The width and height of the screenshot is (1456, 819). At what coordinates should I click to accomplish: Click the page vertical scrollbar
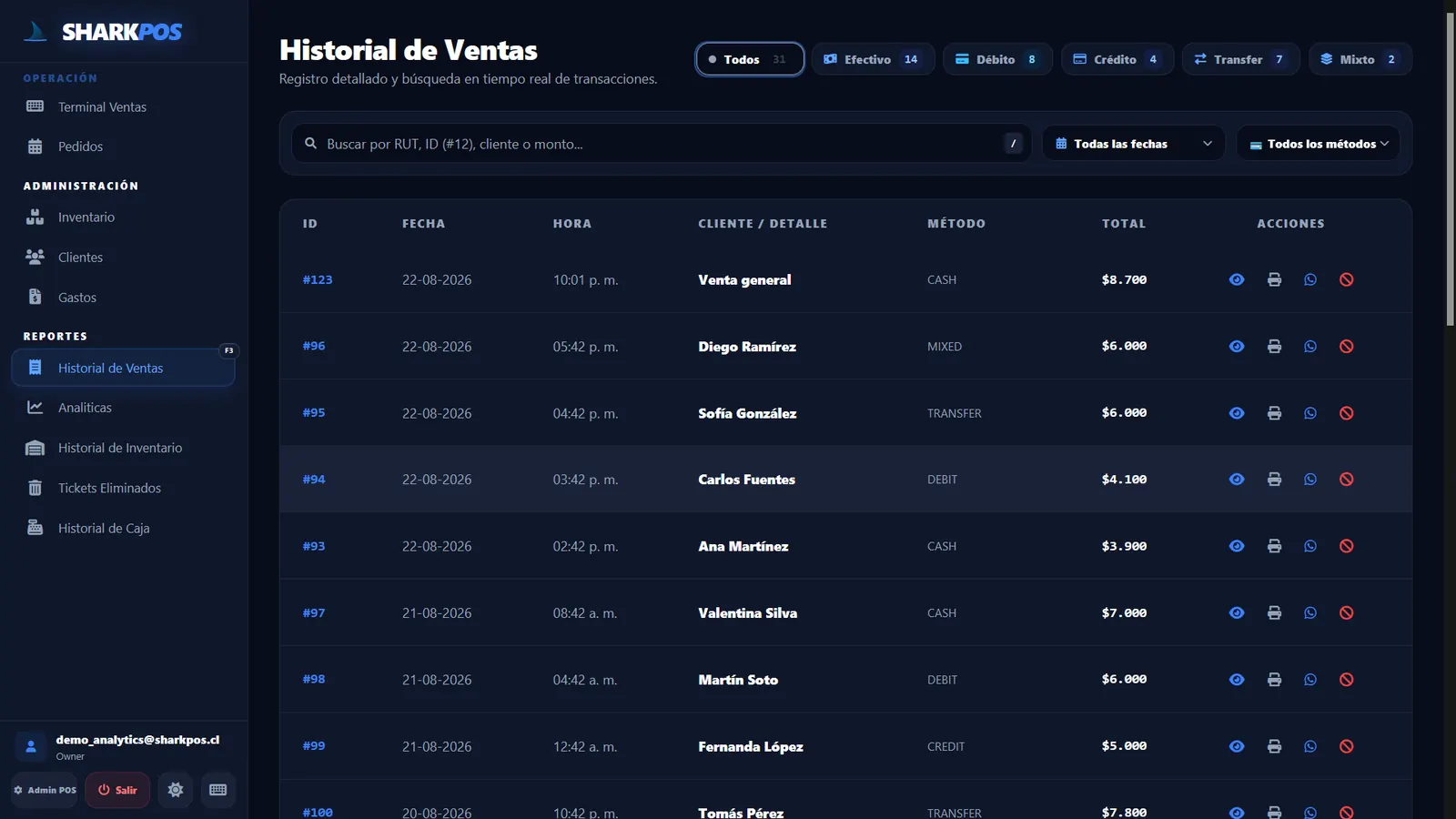point(1451,169)
